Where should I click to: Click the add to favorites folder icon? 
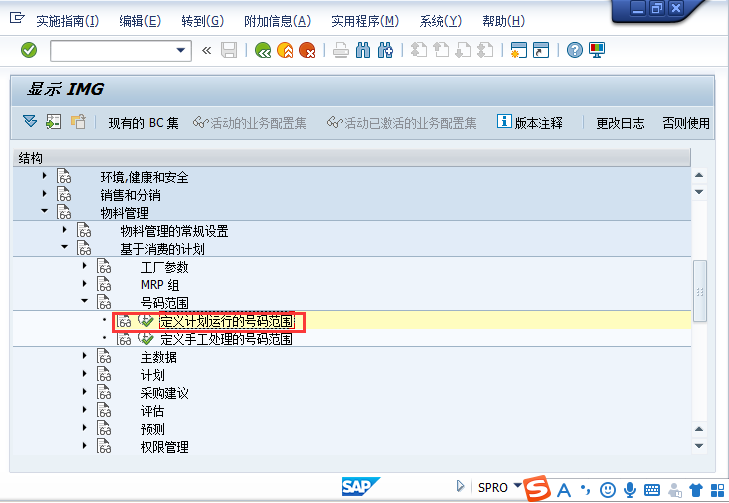pos(78,122)
